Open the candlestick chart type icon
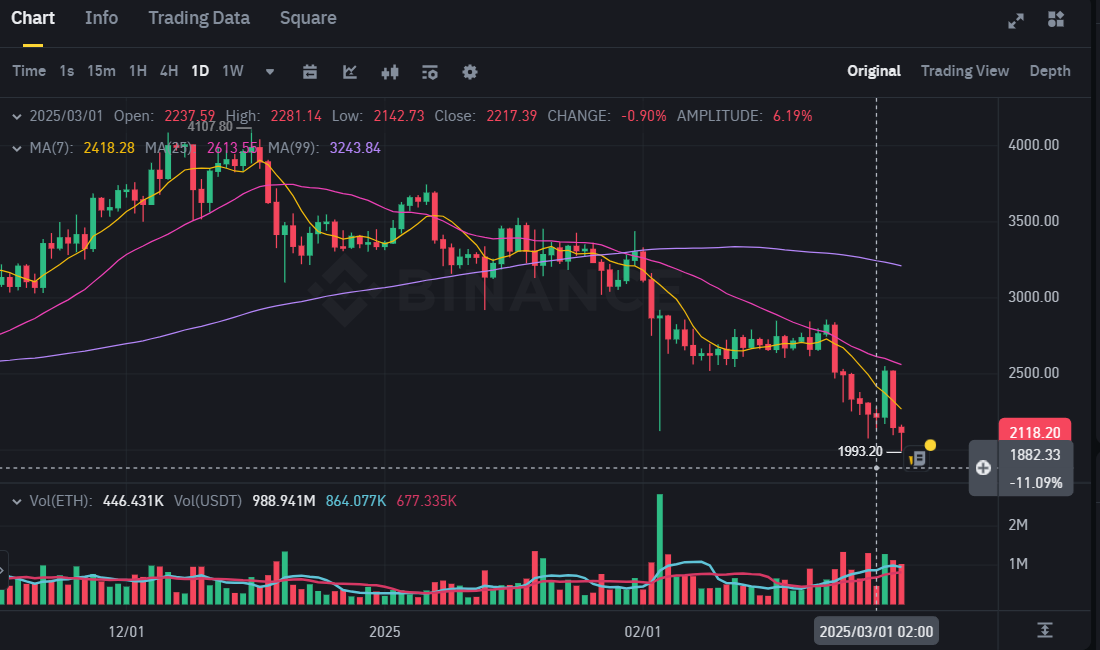 point(390,72)
